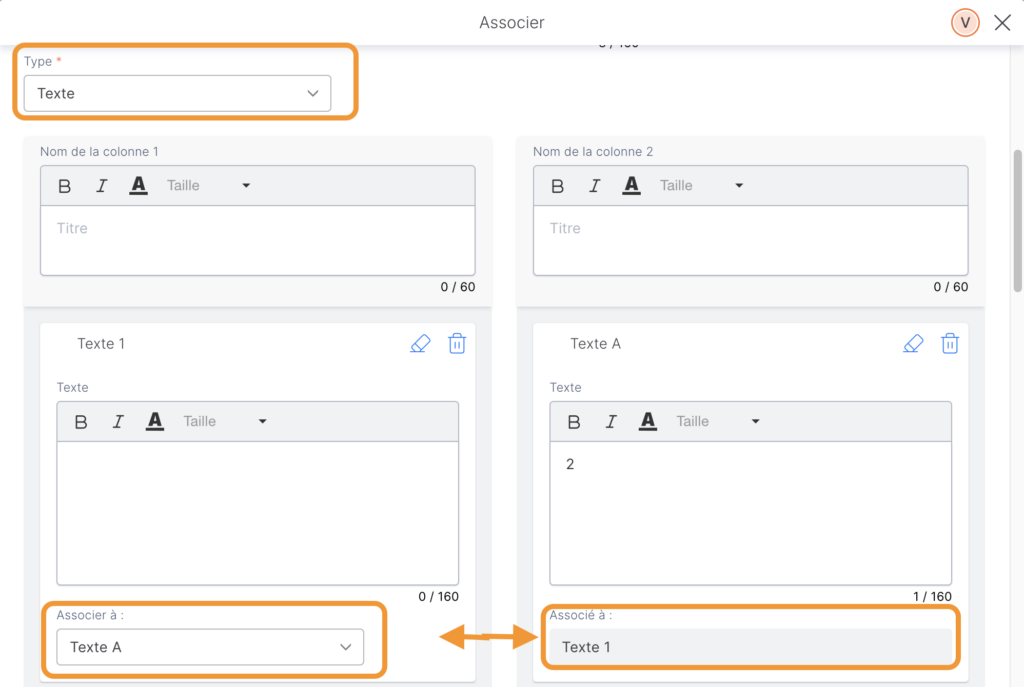Click eraser icon for Texte 1

point(420,344)
